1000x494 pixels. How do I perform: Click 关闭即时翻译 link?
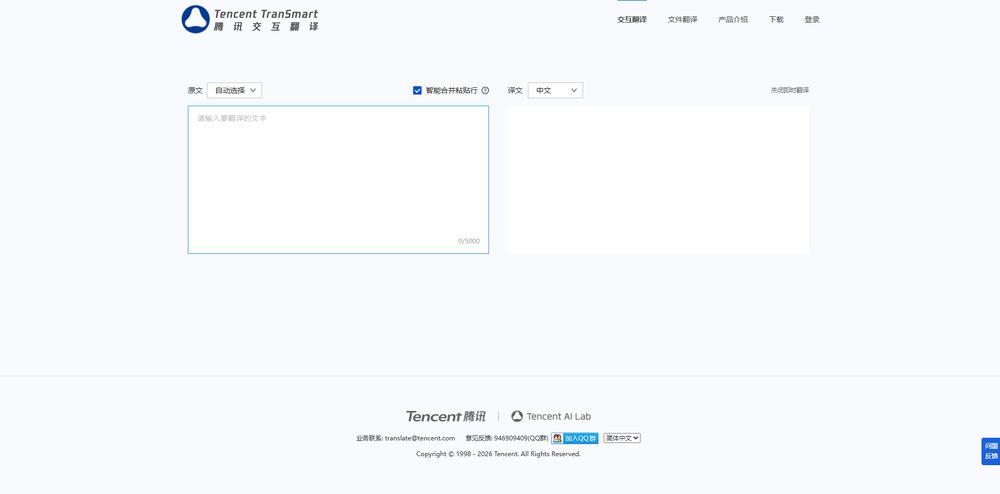coord(790,91)
